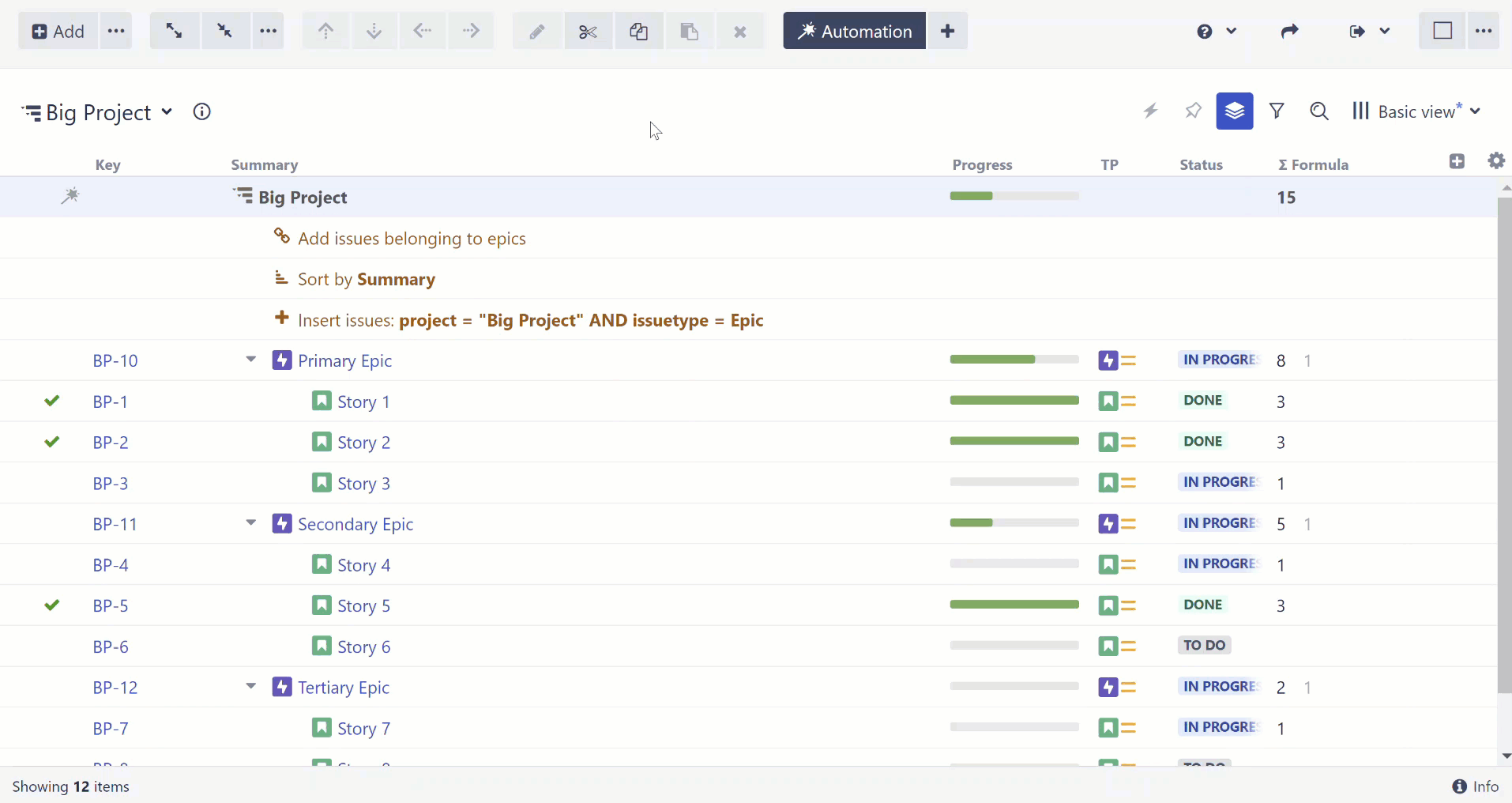
Task: Toggle the side panel layout button
Action: (x=1442, y=31)
